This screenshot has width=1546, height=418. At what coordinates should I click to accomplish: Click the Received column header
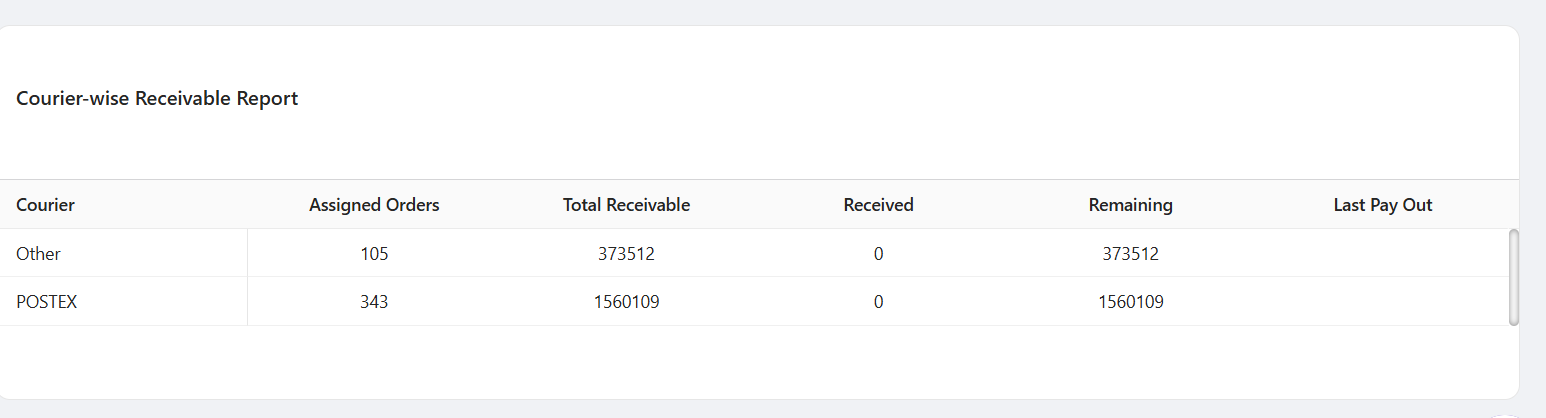[x=878, y=205]
